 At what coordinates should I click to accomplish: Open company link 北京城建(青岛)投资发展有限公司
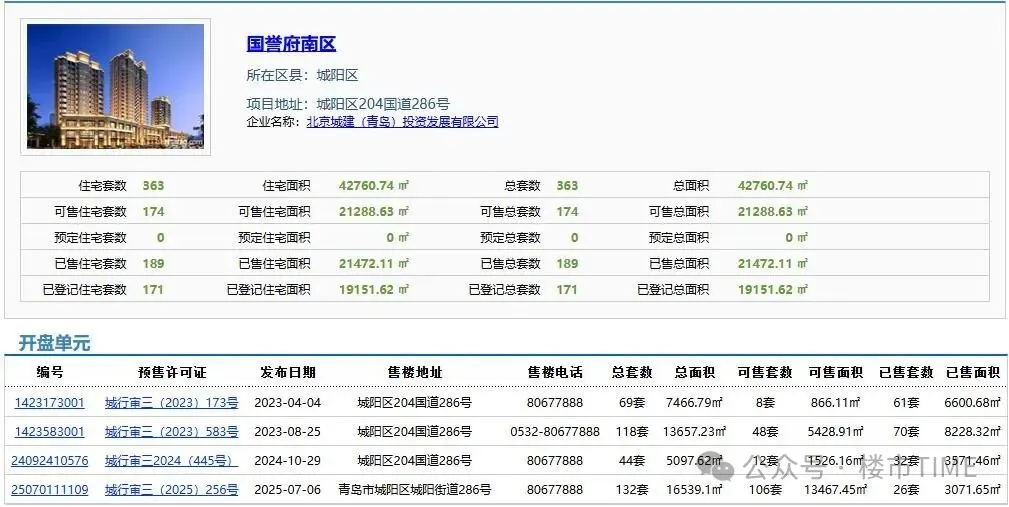(402, 122)
